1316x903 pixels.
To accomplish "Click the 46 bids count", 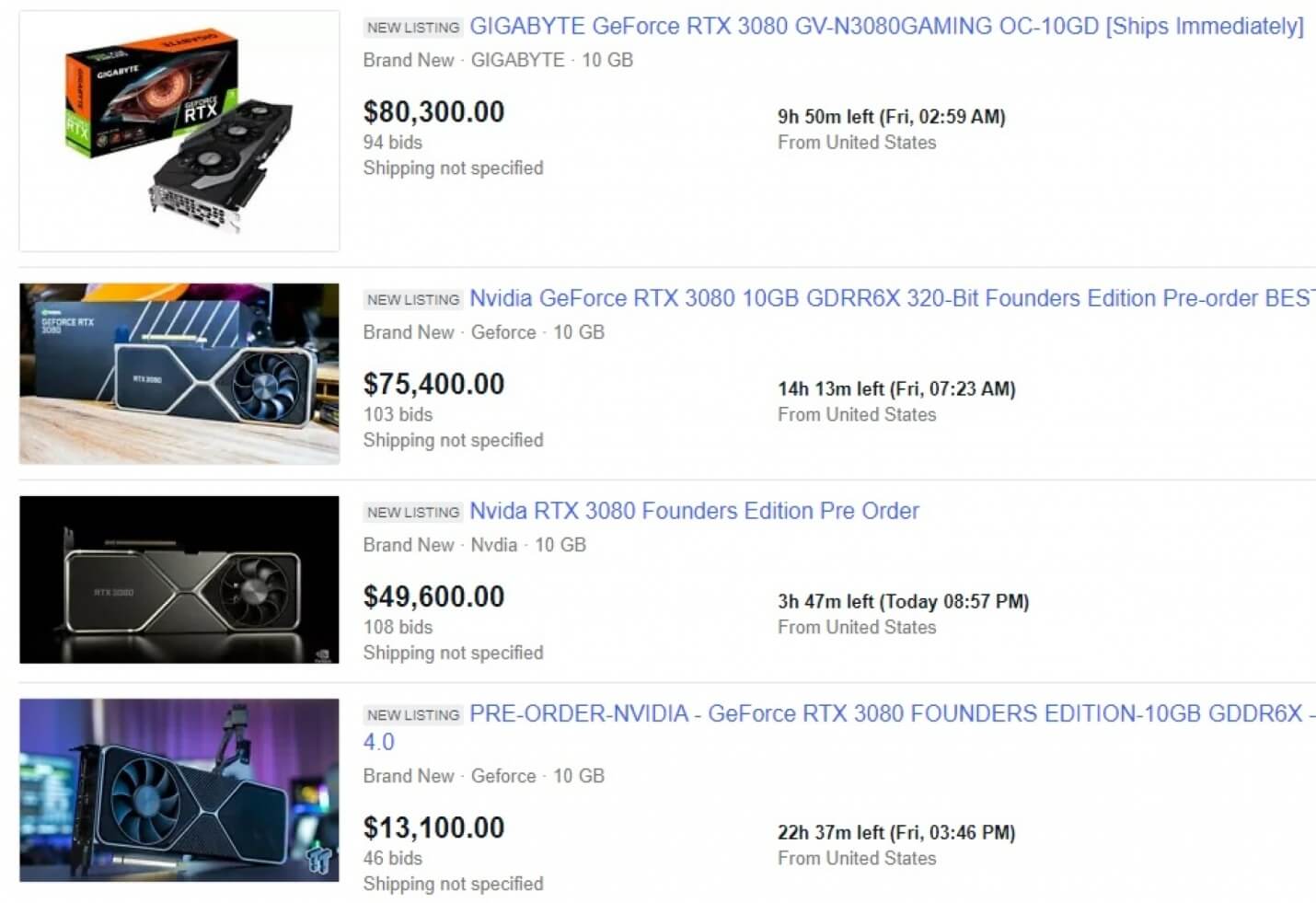I will 393,859.
